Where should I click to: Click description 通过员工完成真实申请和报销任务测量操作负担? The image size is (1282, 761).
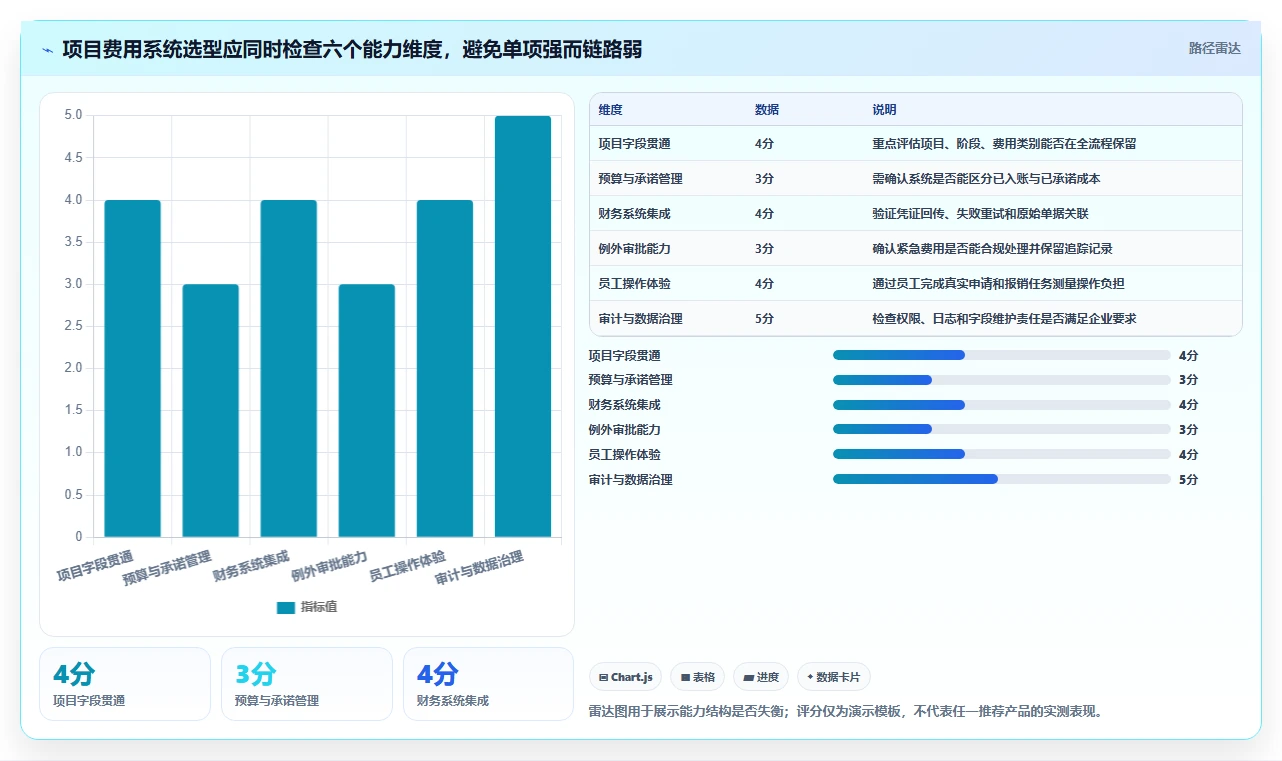pos(998,284)
